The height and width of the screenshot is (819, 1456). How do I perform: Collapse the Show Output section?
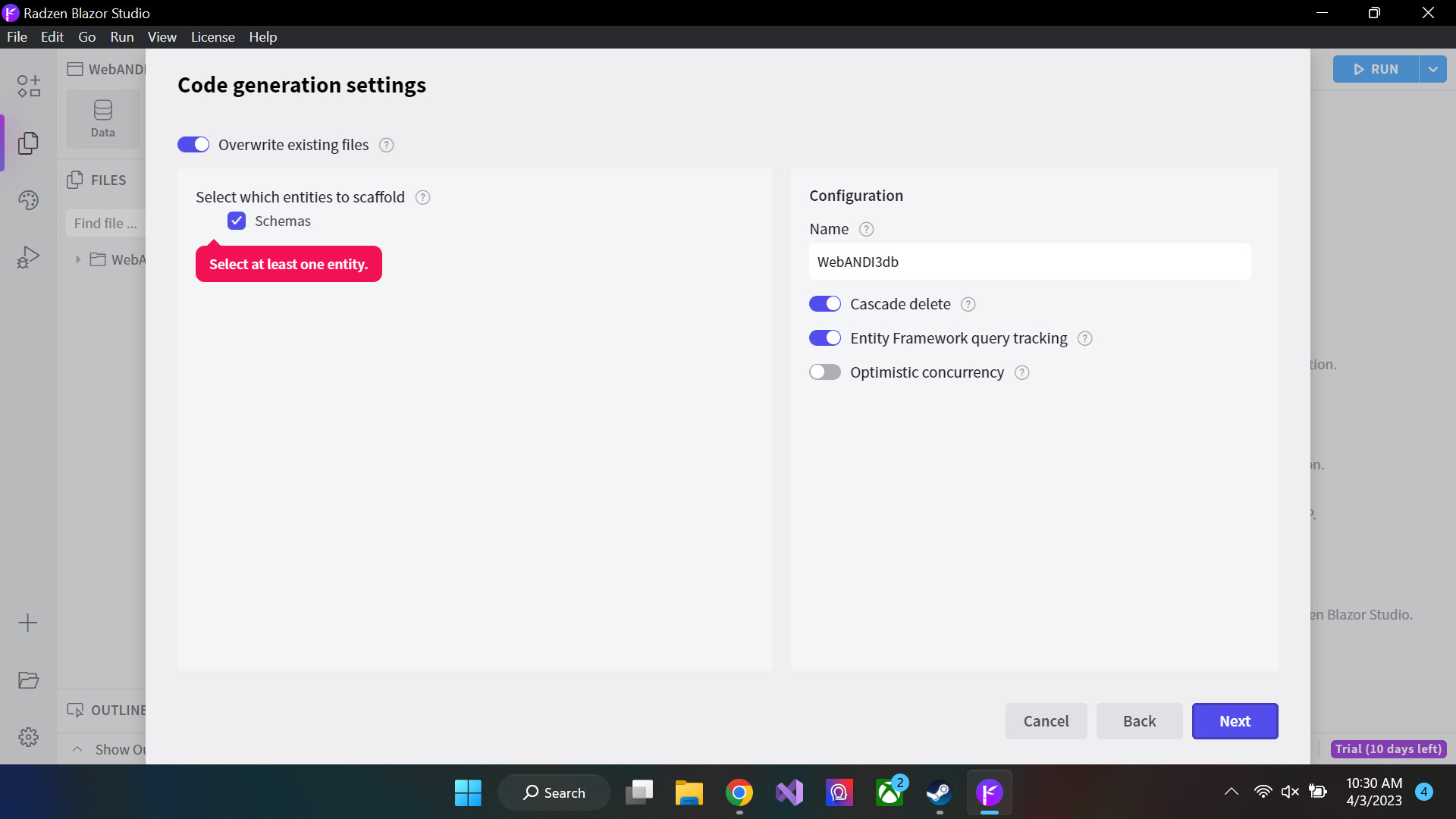[77, 749]
